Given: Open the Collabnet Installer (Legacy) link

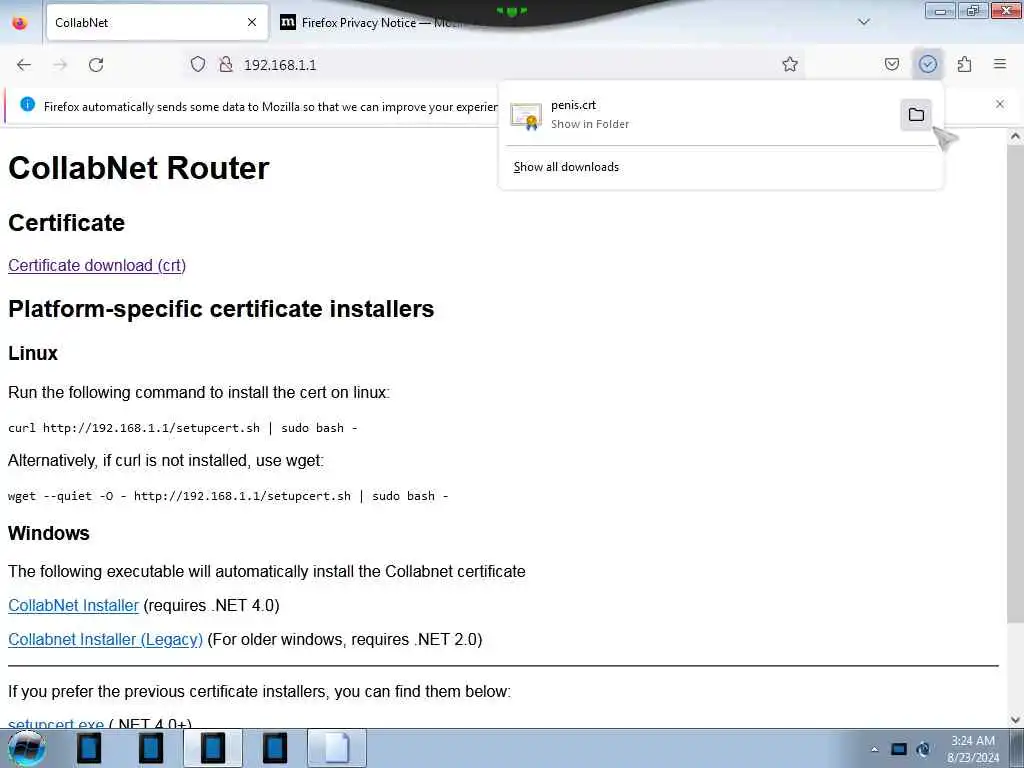Looking at the screenshot, I should coord(105,639).
